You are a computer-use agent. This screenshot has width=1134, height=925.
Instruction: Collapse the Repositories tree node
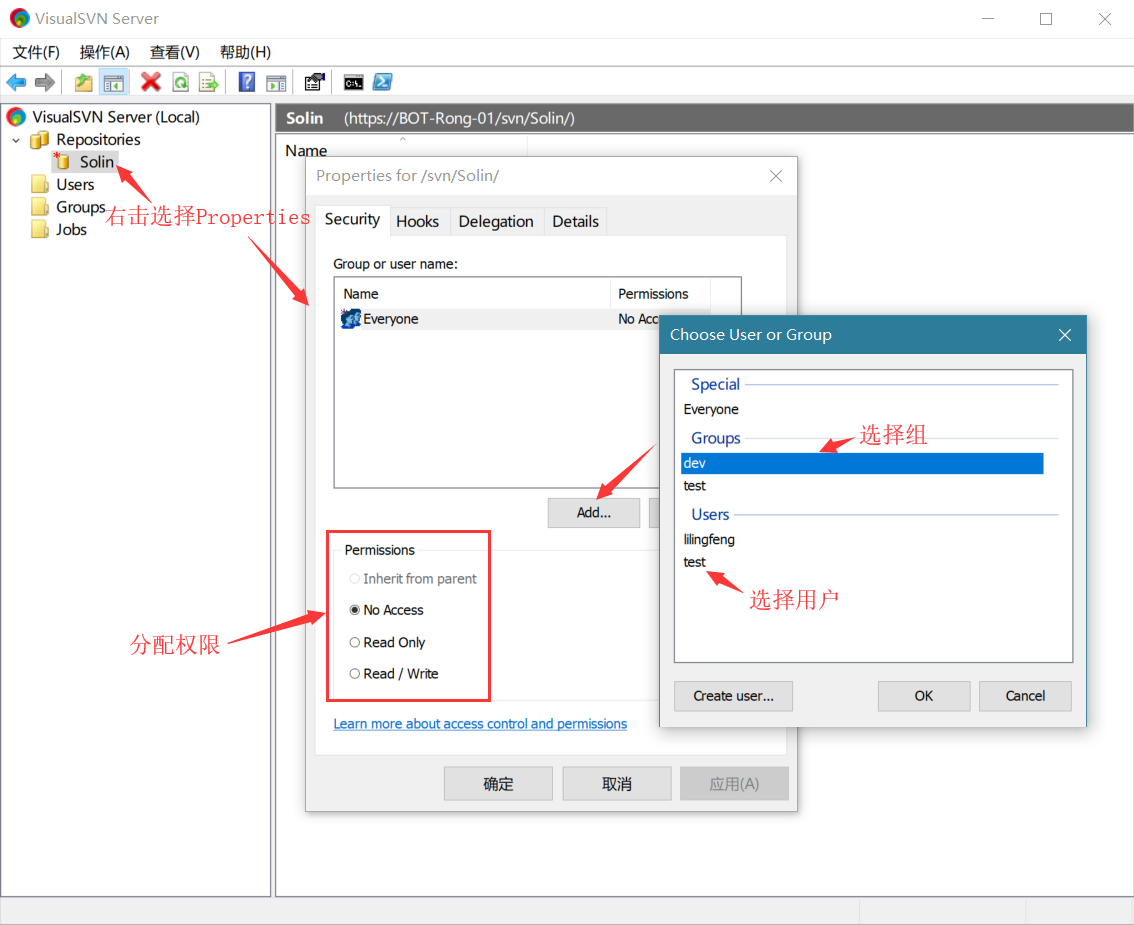[16, 140]
